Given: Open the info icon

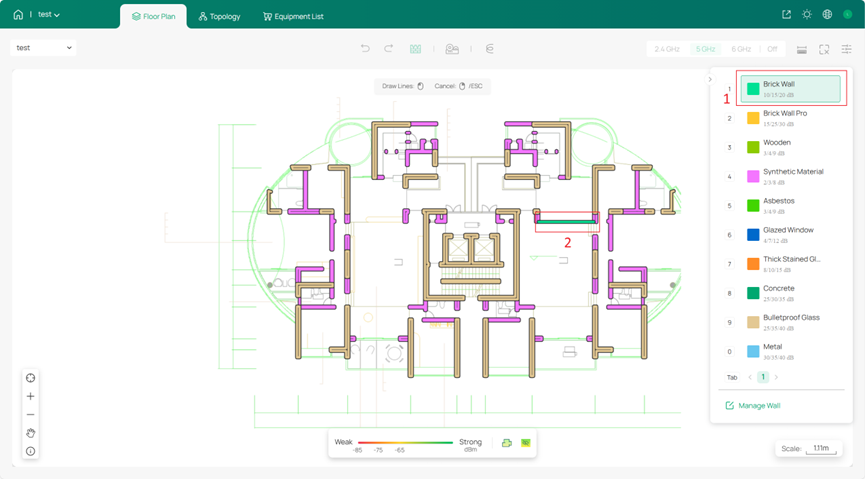Looking at the screenshot, I should 30,451.
